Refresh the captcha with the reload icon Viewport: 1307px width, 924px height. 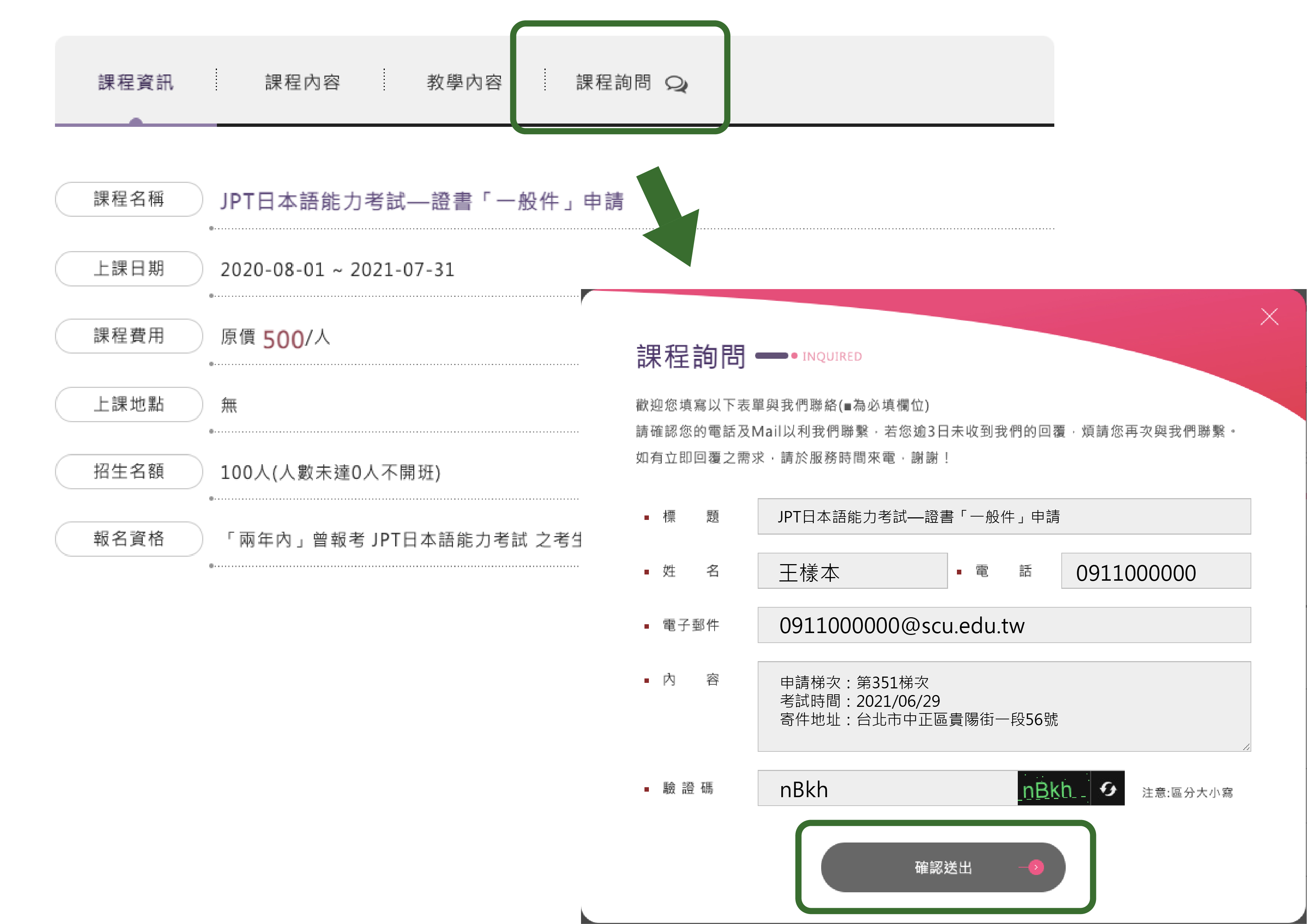(x=1108, y=789)
